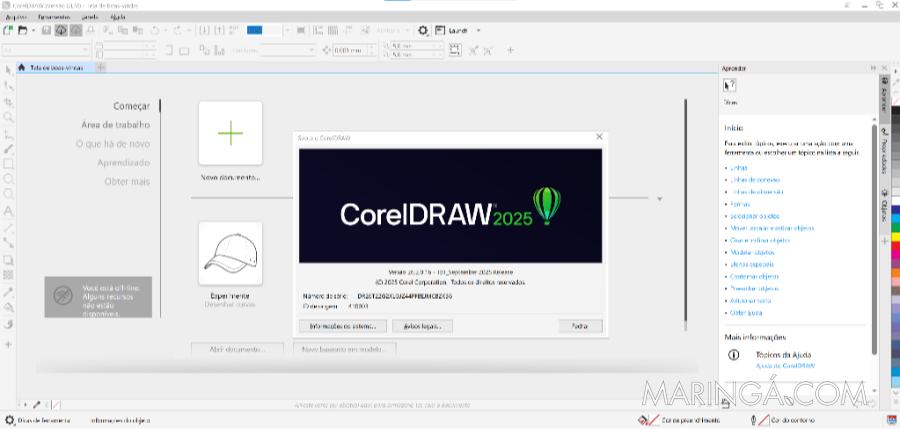
Task: Click the Hints pointer icon in Aprender panel
Action: coord(730,86)
